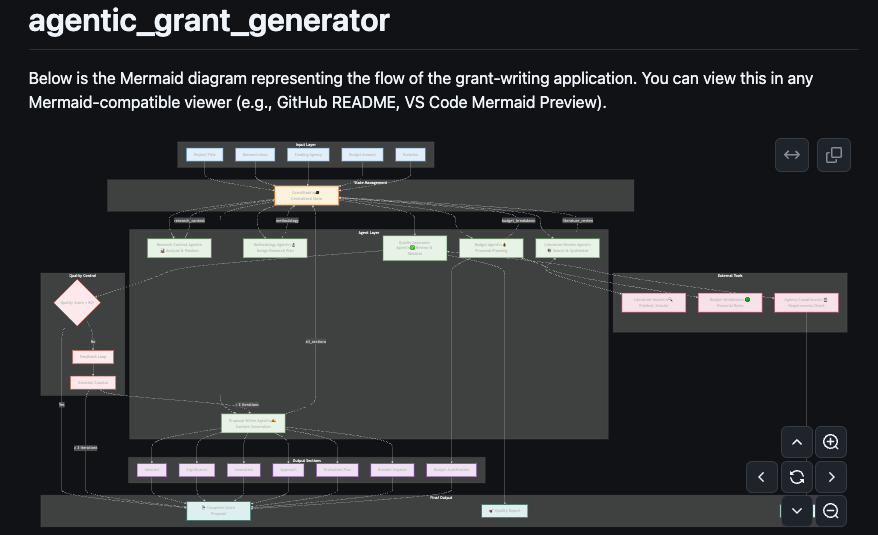Pan the diagram up with the arrow
The image size is (878, 535).
pyautogui.click(x=797, y=442)
